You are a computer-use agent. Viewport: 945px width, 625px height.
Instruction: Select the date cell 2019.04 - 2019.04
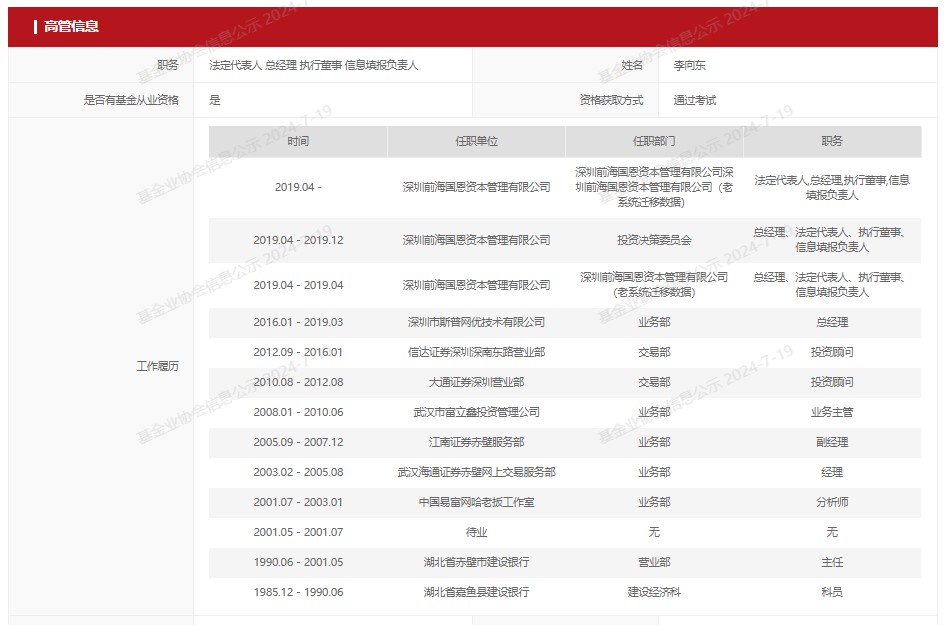[298, 285]
